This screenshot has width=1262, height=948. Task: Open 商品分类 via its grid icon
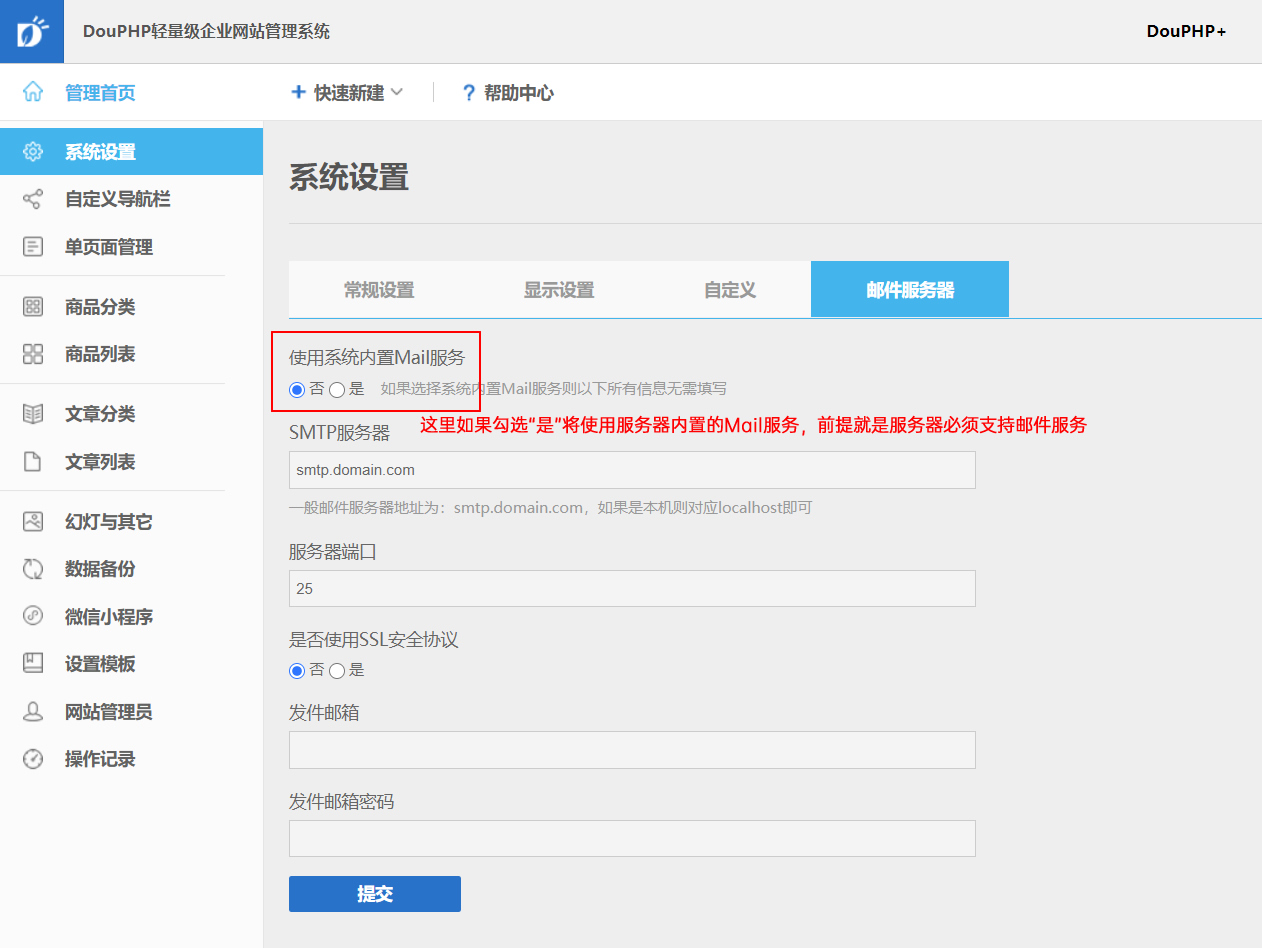(33, 307)
